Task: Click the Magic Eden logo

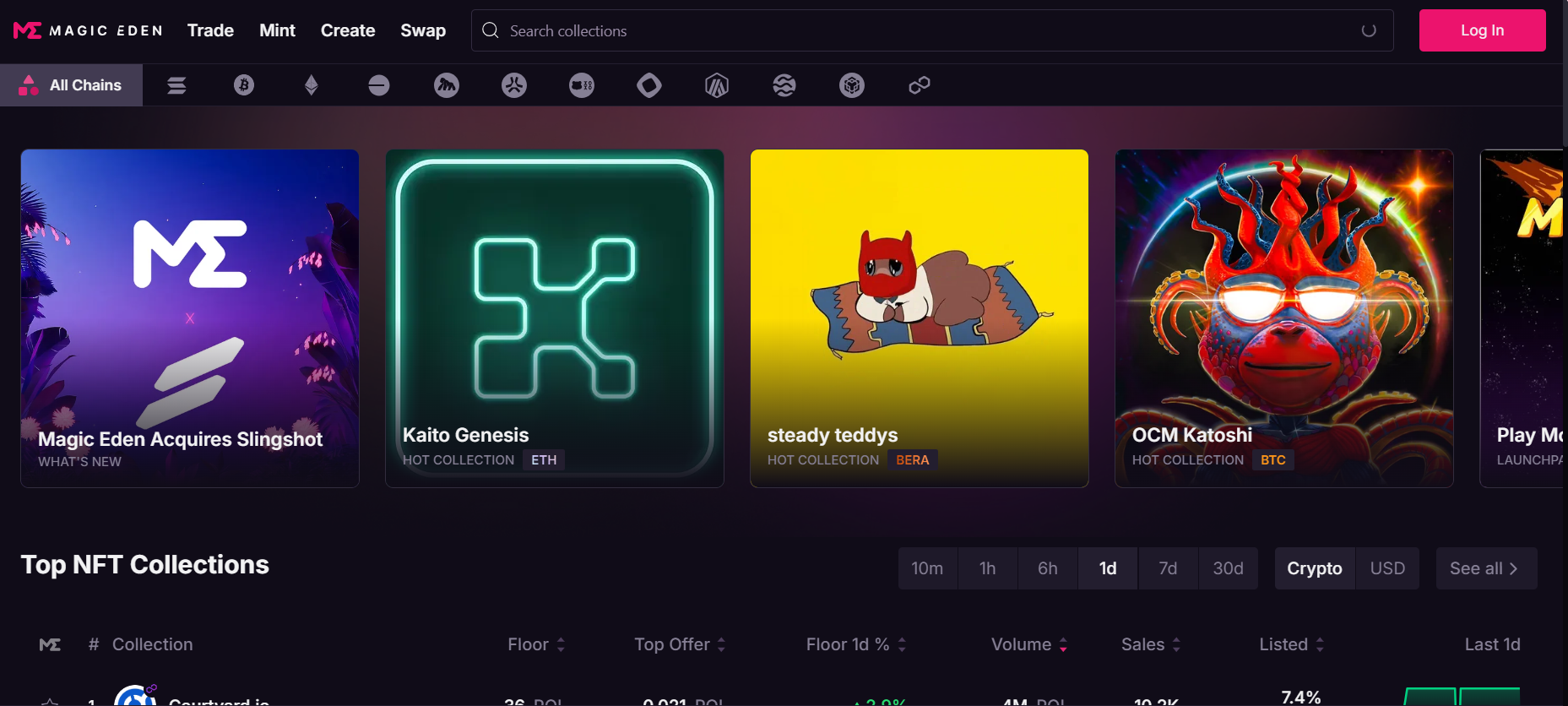Action: click(x=88, y=30)
